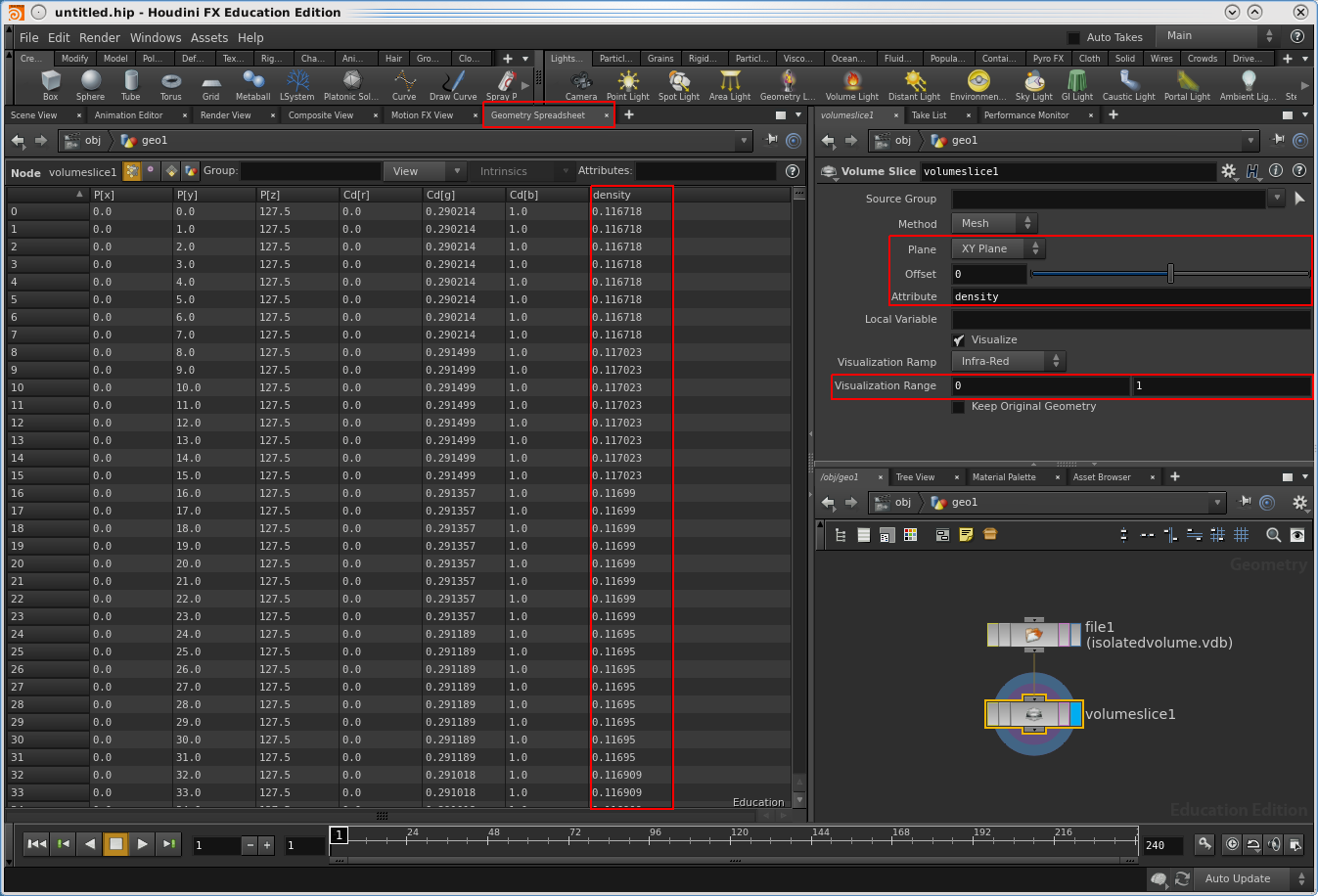Expand the Method dropdown
The height and width of the screenshot is (896, 1318).
pyautogui.click(x=994, y=224)
